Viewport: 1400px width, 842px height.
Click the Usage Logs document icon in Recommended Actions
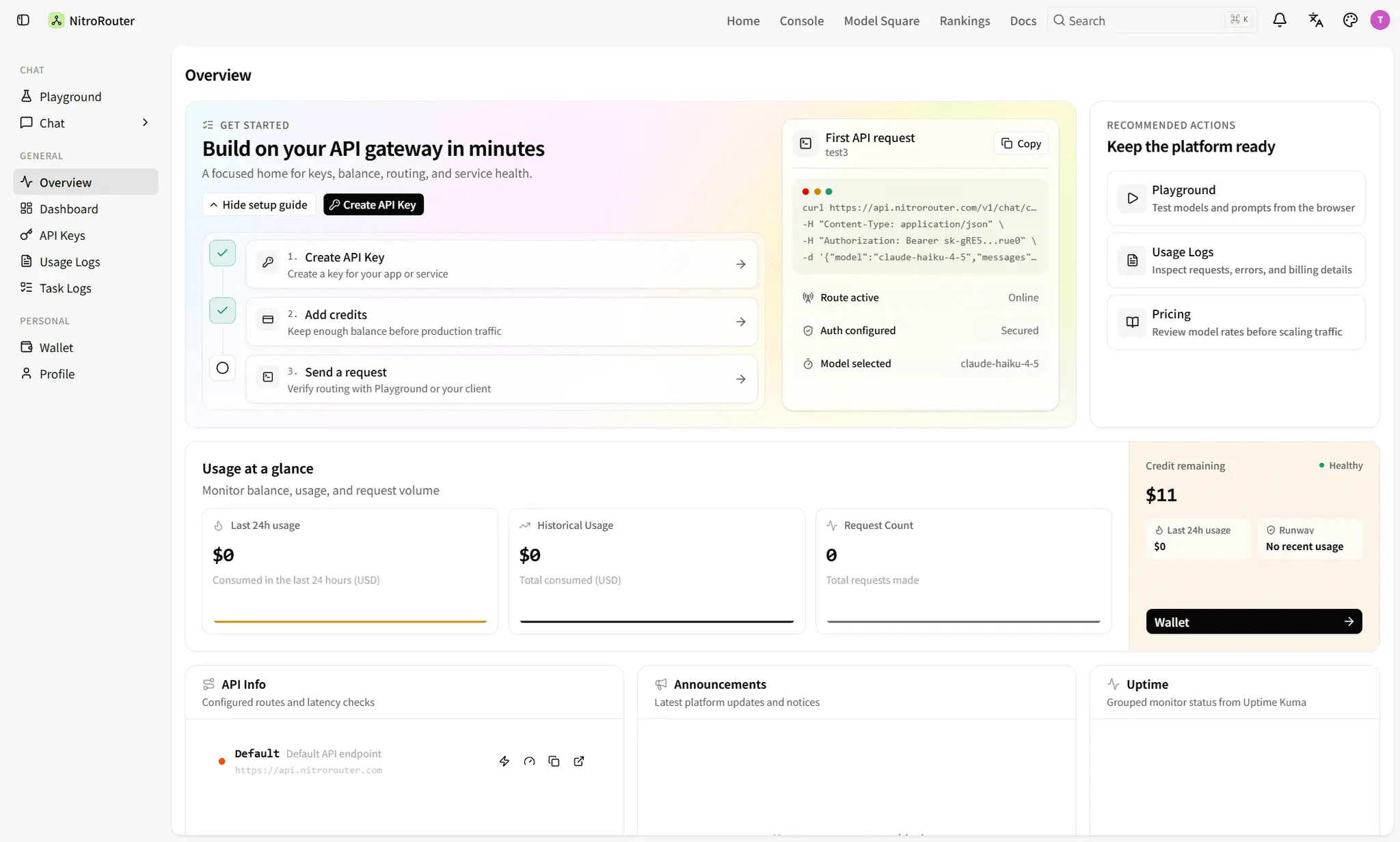pos(1133,260)
